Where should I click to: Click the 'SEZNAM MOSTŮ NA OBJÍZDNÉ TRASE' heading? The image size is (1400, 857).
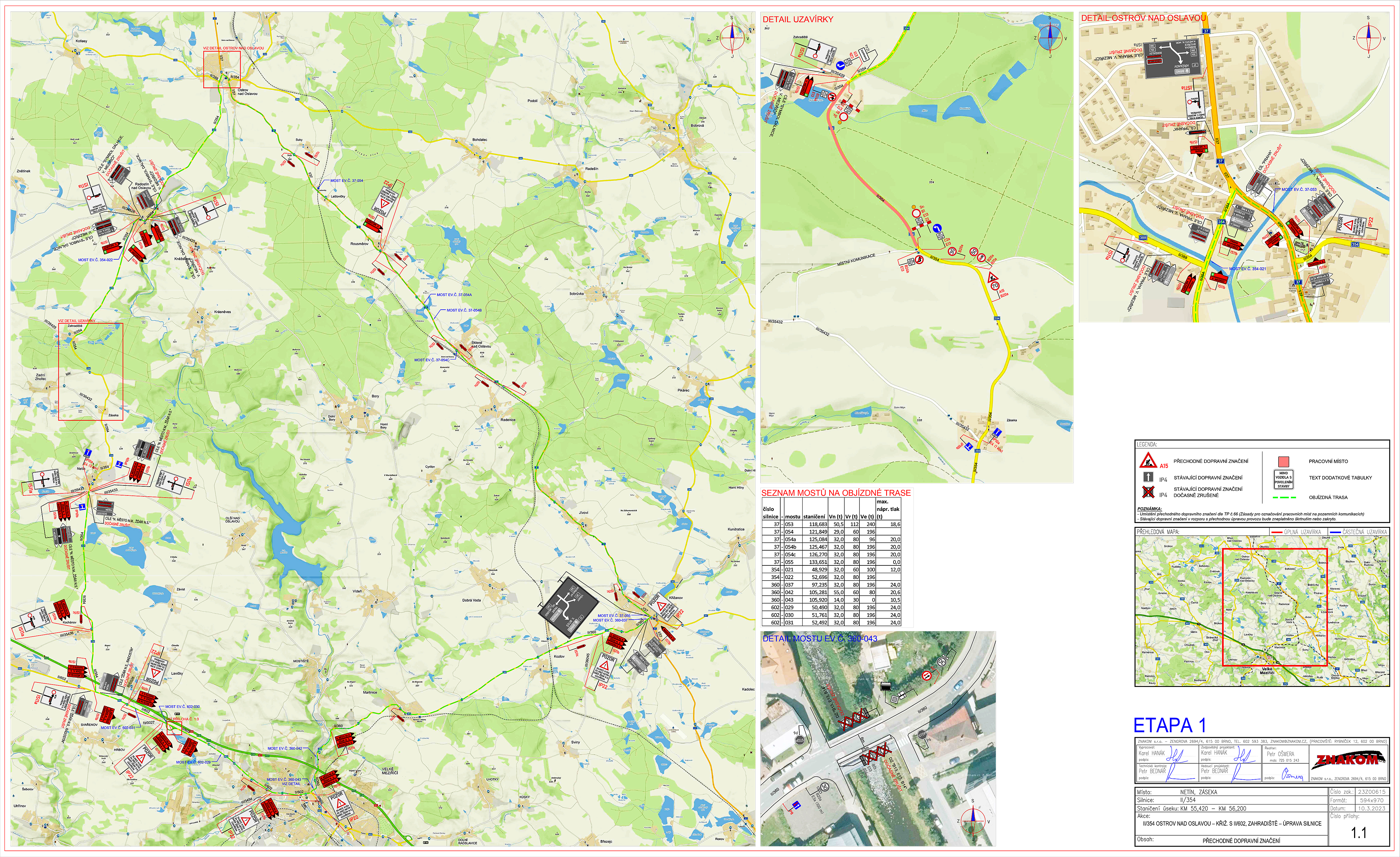pyautogui.click(x=836, y=493)
